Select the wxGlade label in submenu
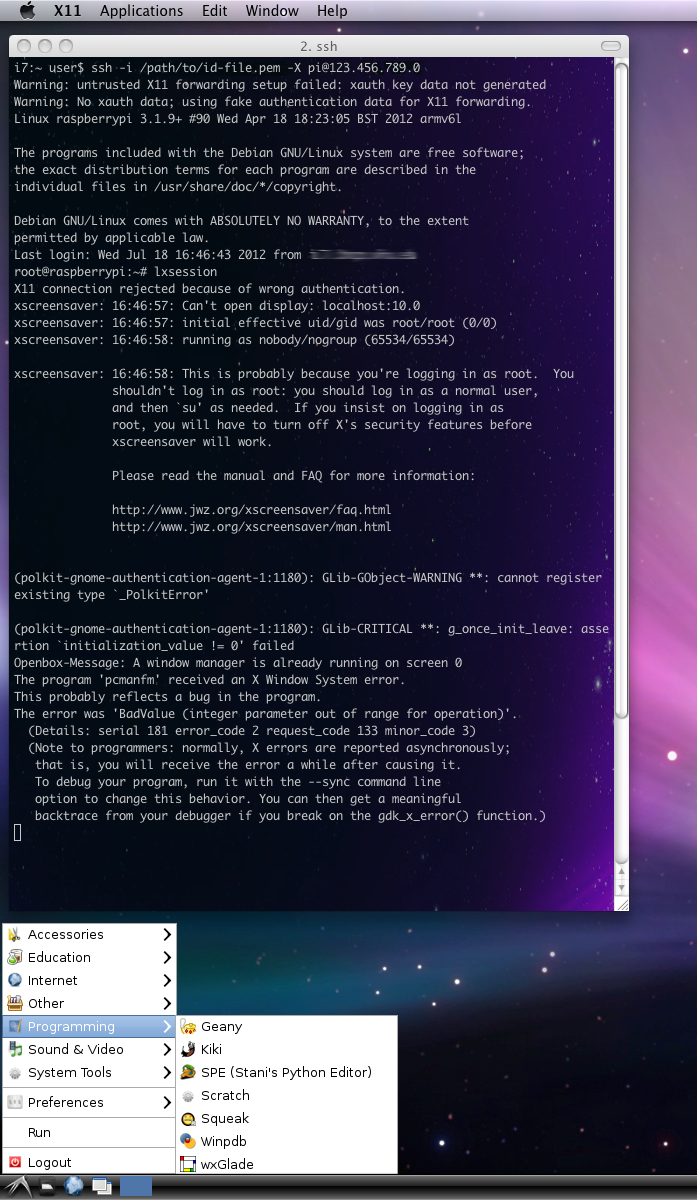 (x=227, y=1164)
